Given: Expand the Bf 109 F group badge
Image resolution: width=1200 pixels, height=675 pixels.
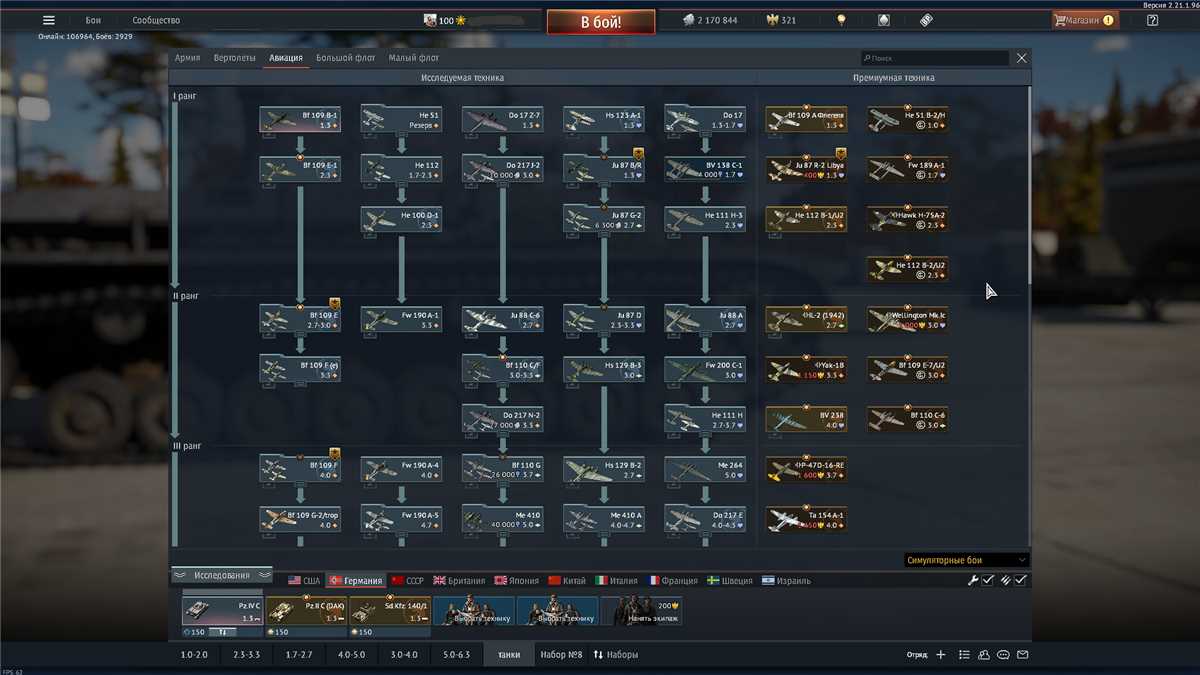Looking at the screenshot, I should (x=334, y=453).
